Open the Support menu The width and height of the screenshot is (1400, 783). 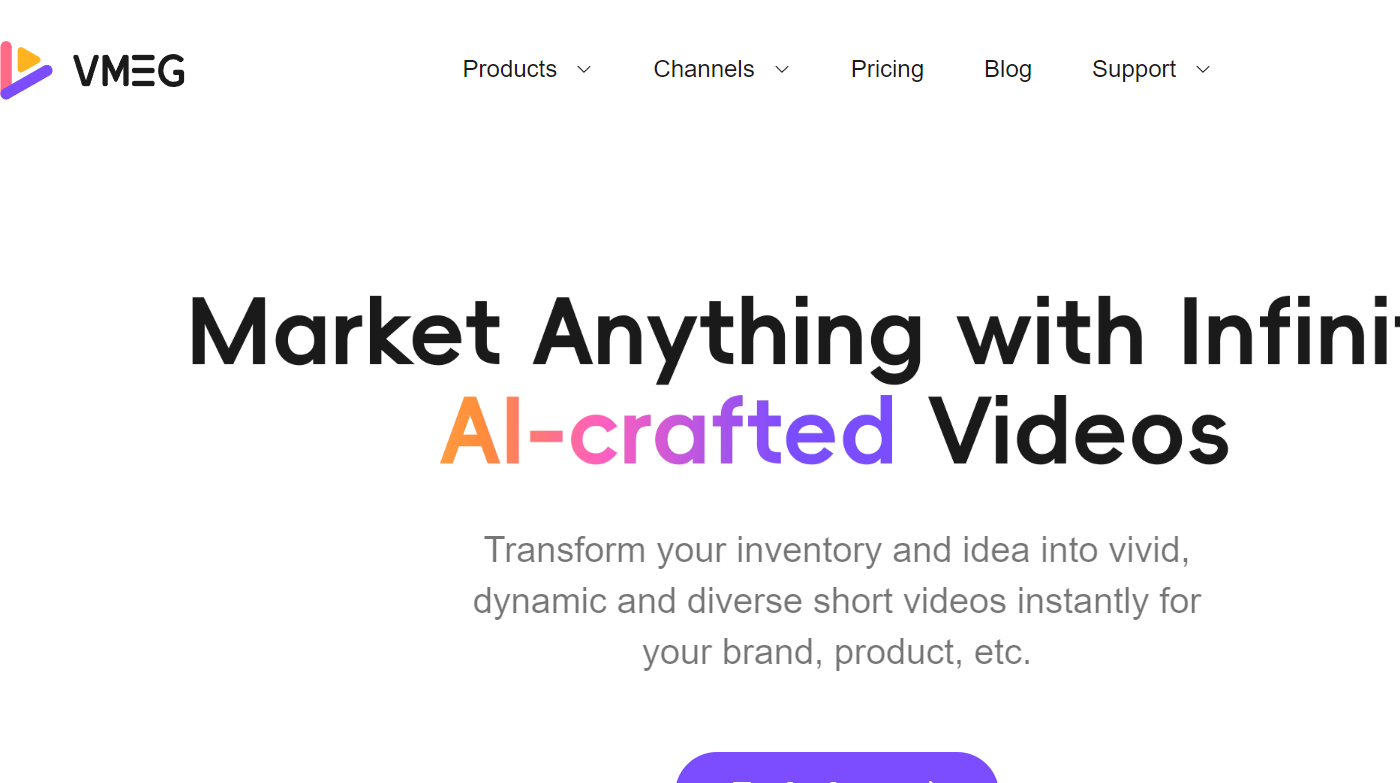[x=1134, y=69]
